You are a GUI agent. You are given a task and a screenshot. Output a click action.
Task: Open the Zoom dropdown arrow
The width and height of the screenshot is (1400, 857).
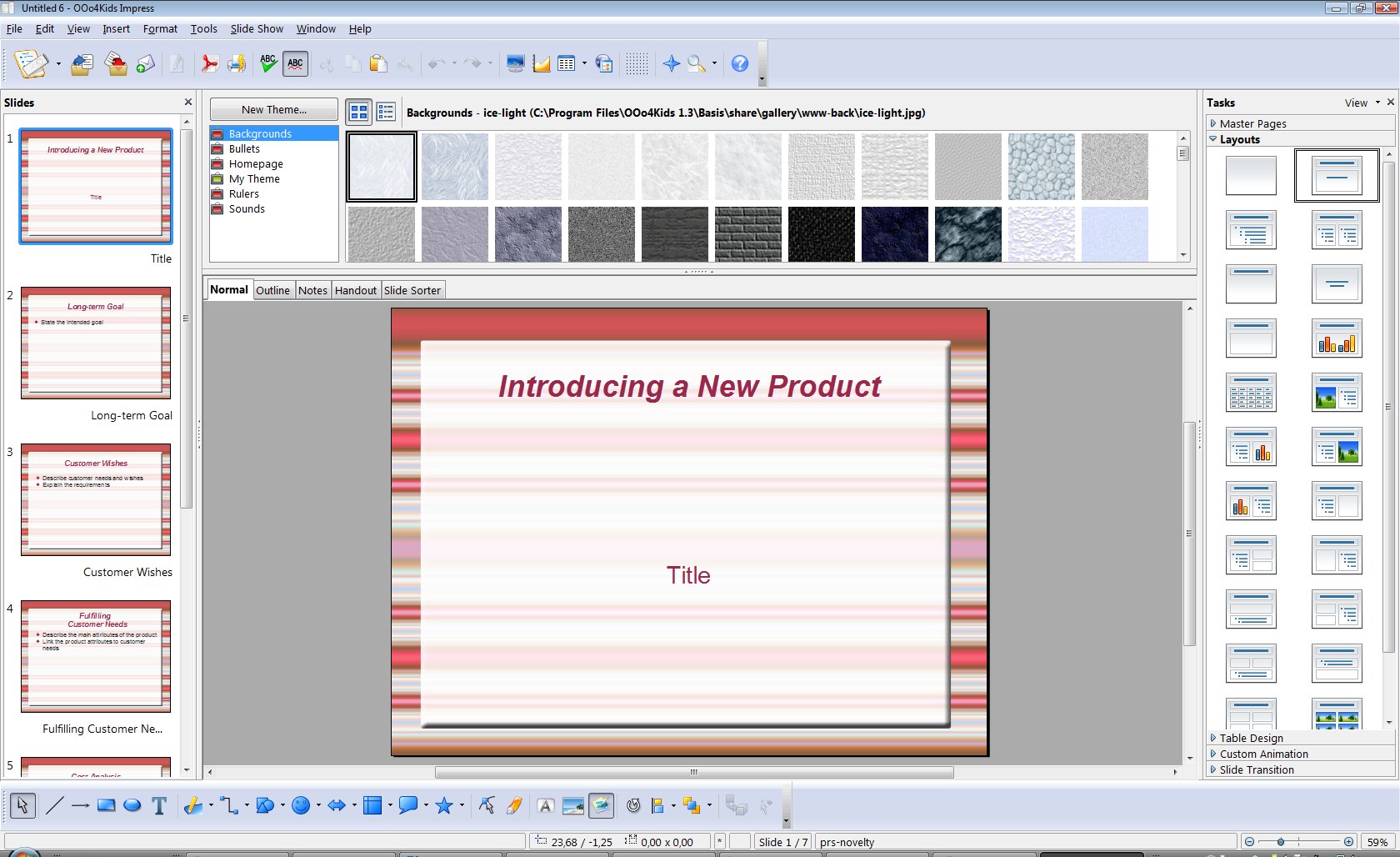(714, 63)
